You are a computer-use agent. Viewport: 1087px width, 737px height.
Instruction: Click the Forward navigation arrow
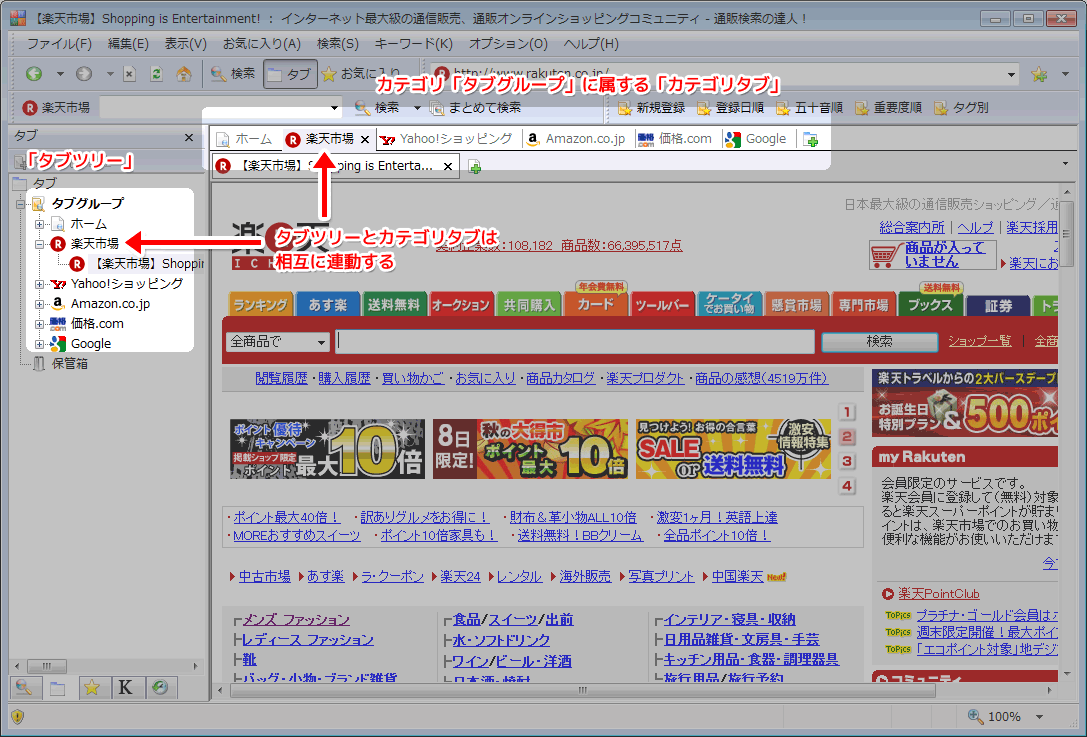click(84, 73)
